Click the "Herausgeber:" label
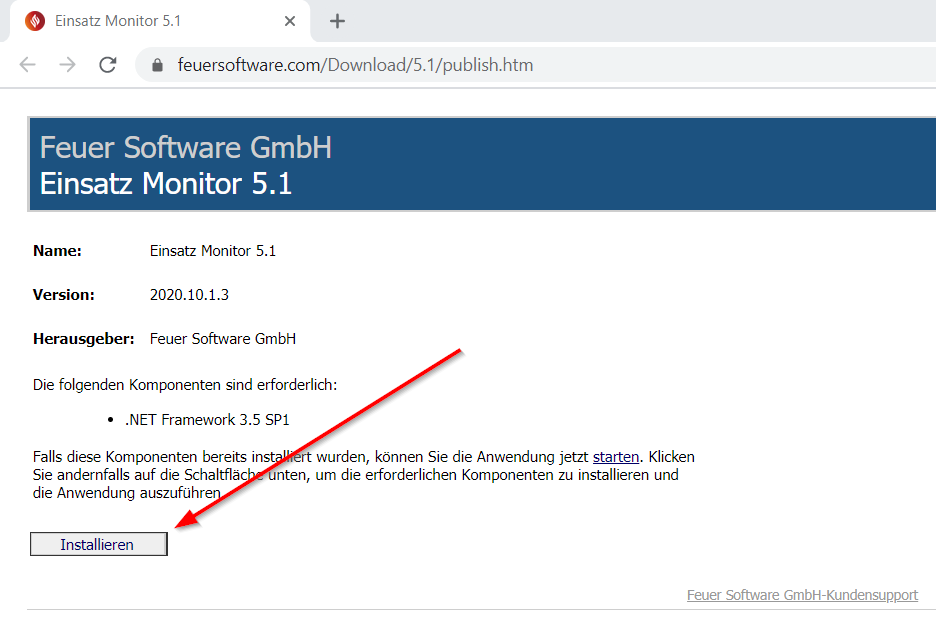Image resolution: width=936 pixels, height=617 pixels. tap(84, 339)
